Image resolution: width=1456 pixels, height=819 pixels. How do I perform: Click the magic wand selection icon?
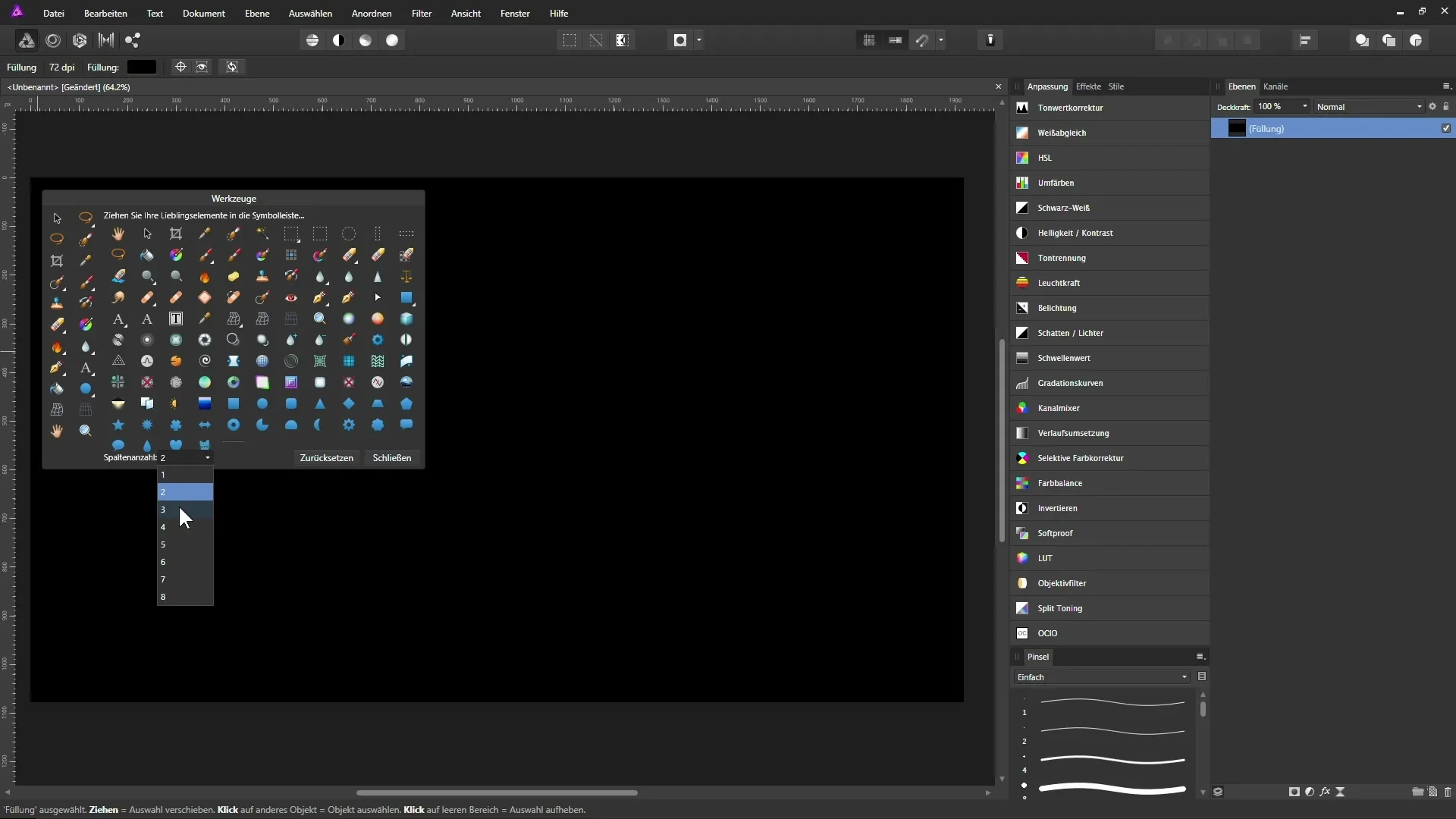(262, 234)
